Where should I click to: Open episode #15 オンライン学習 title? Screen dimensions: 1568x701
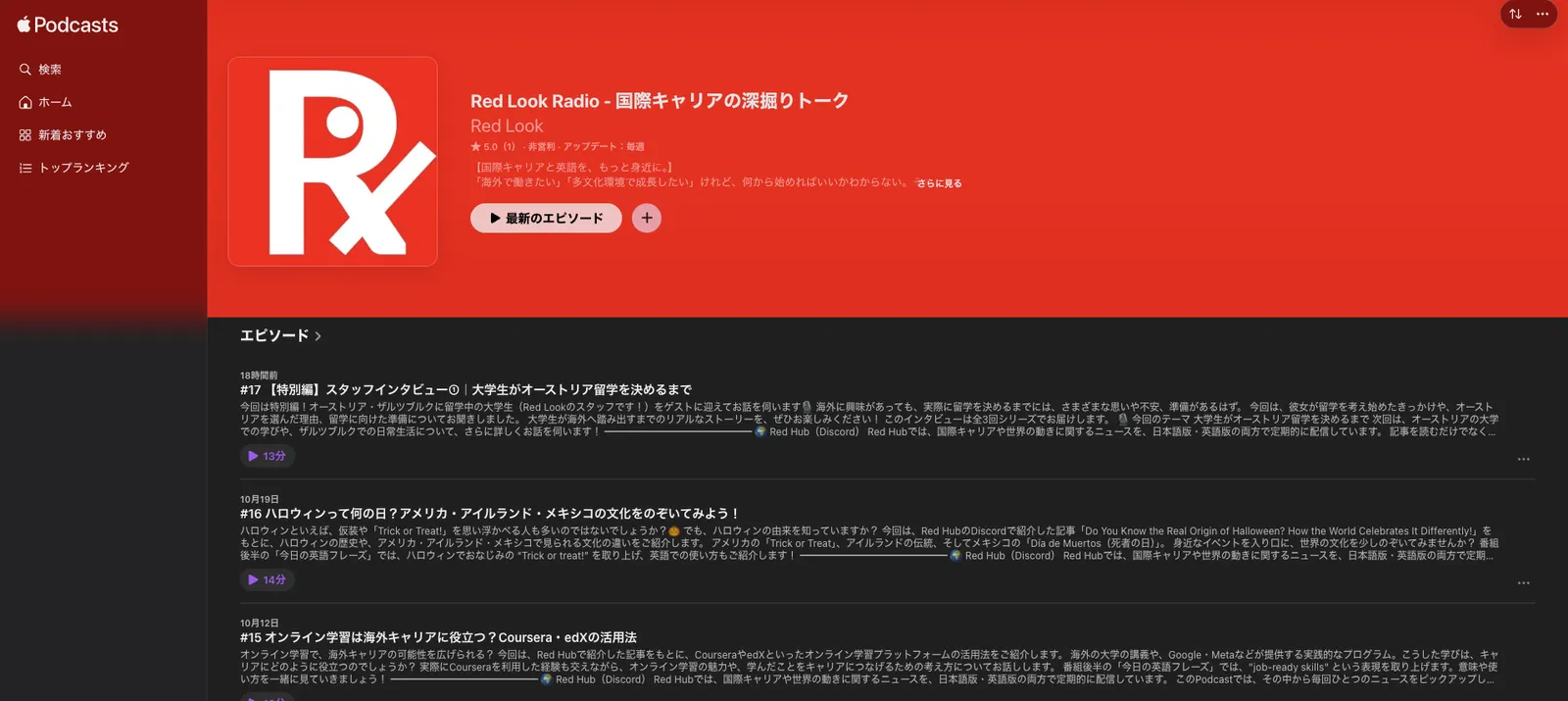point(438,637)
